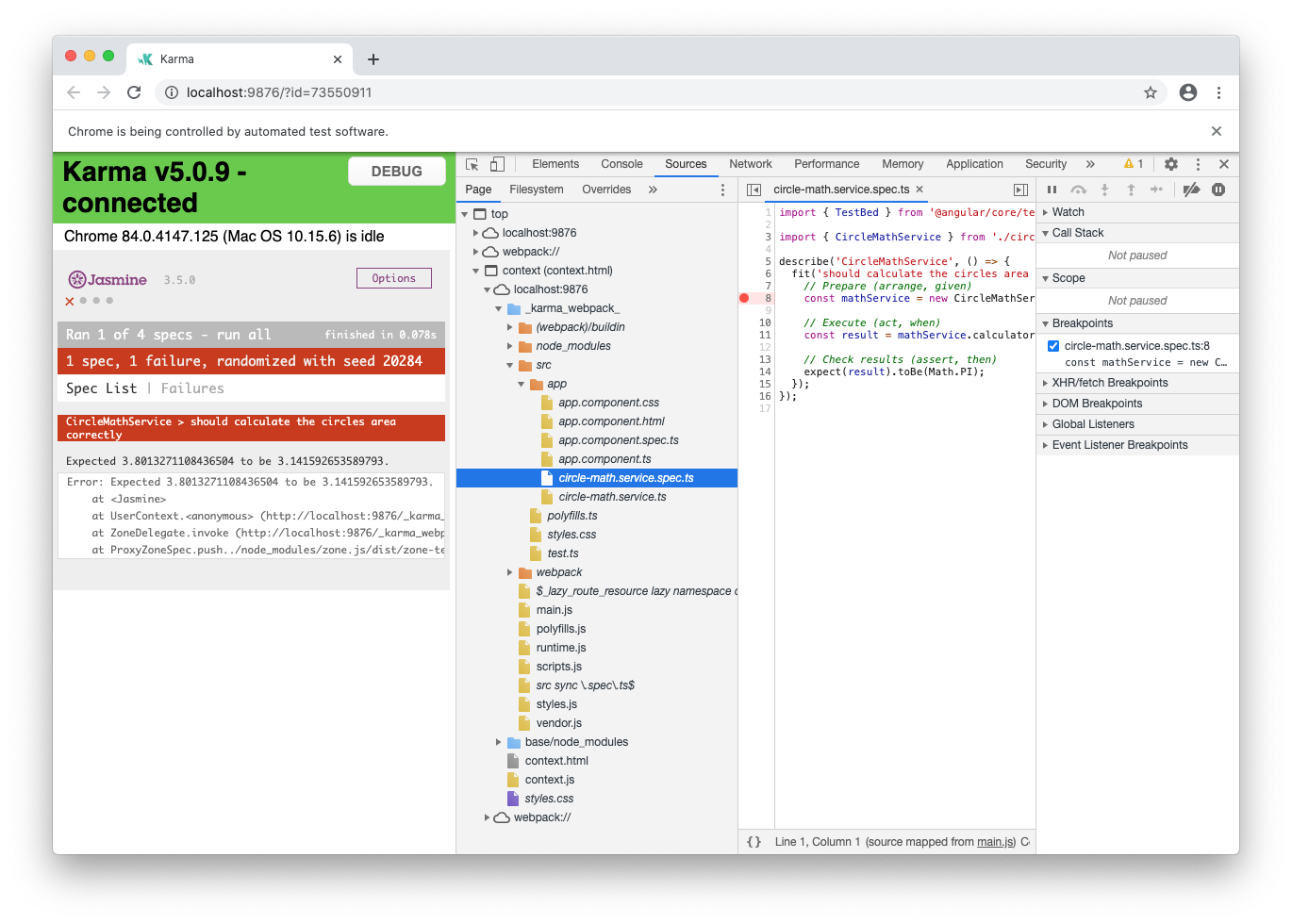The height and width of the screenshot is (924, 1292).
Task: Select context.html under base folder
Action: 556,761
